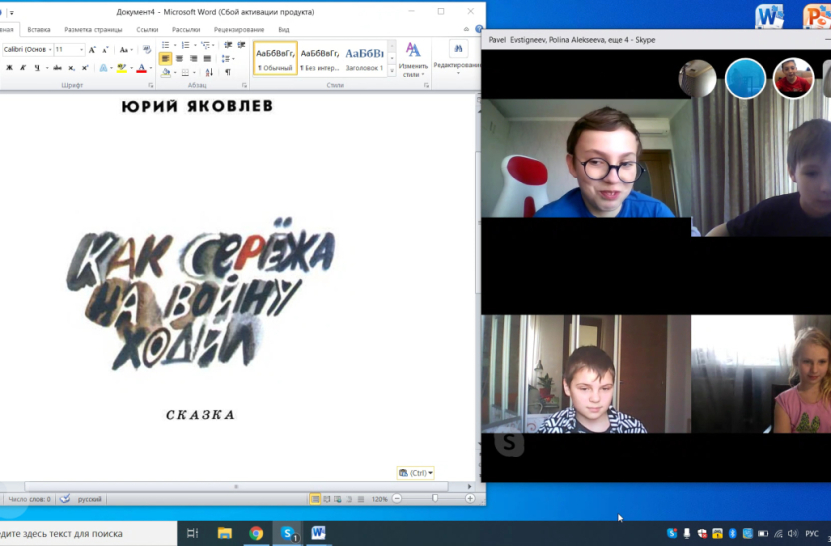Click Shading paint bucket icon
The height and width of the screenshot is (546, 831).
click(x=166, y=72)
